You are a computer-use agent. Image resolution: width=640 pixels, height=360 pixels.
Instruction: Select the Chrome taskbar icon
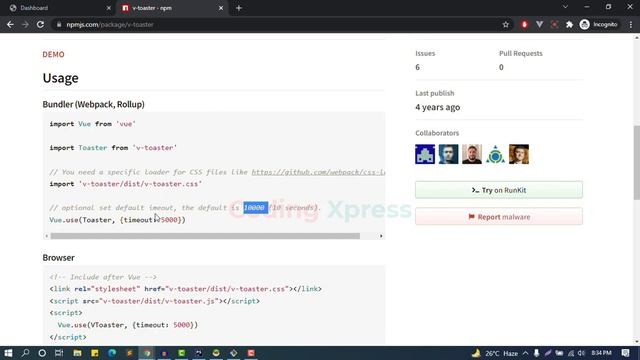[x=147, y=353]
